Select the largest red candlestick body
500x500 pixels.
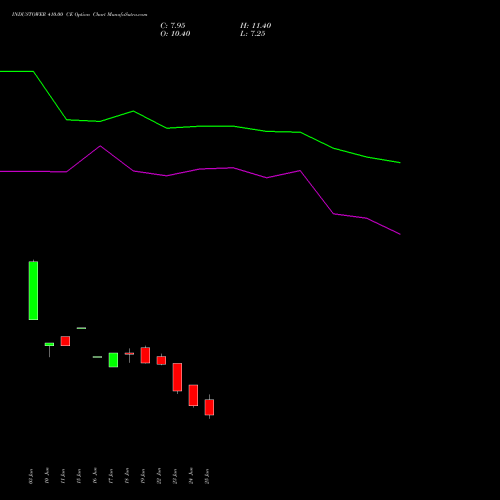coord(177,377)
